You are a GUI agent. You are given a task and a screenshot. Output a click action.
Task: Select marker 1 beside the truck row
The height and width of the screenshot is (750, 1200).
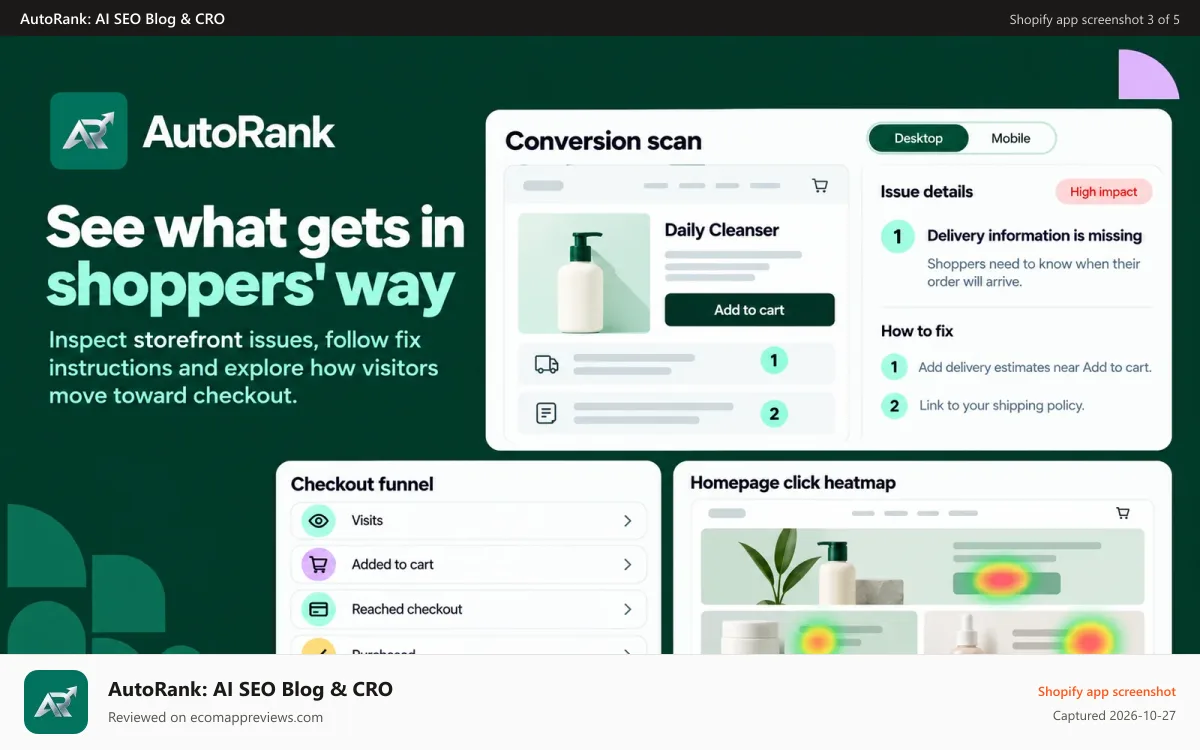(774, 360)
